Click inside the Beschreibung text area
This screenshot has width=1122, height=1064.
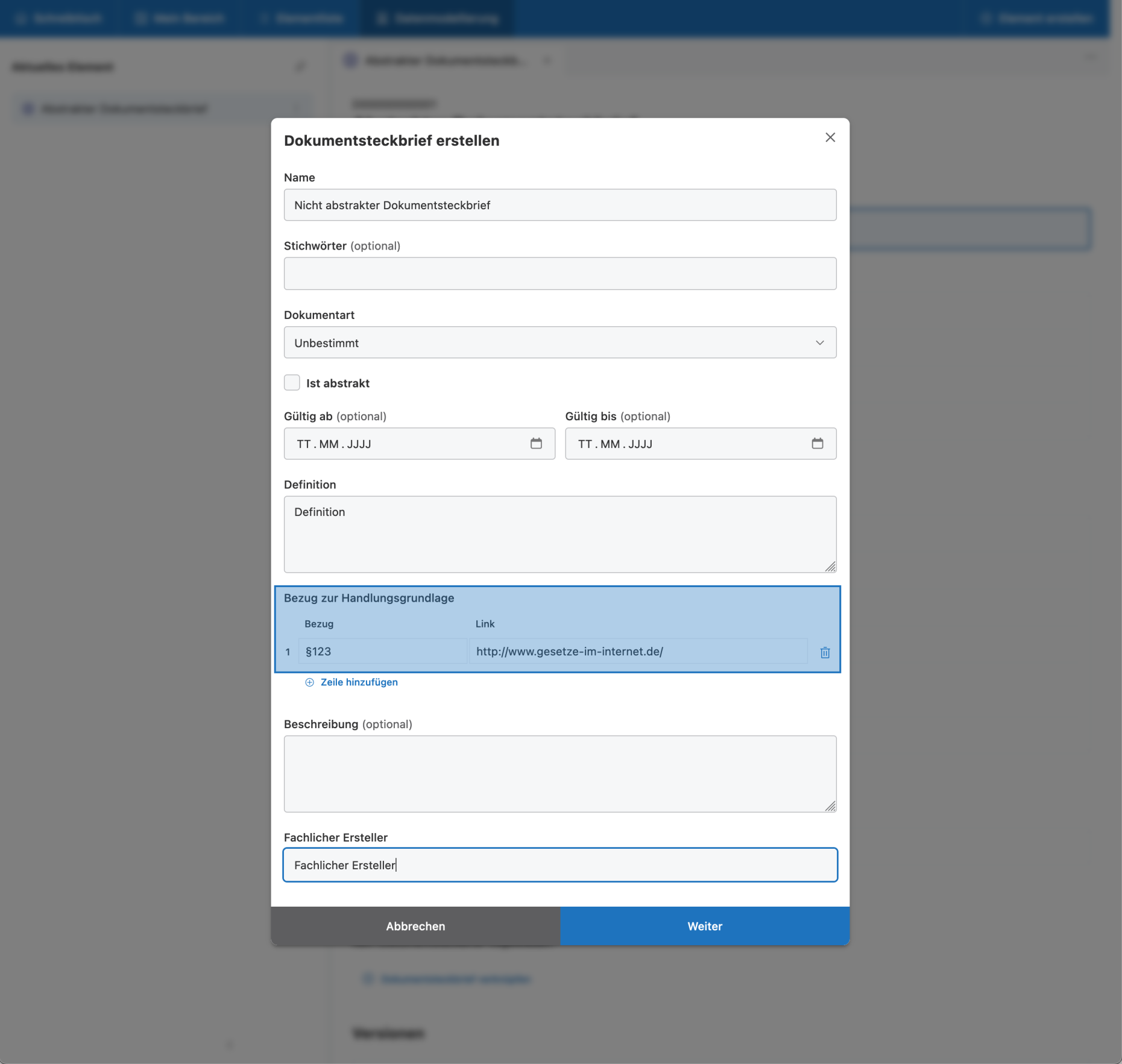[559, 773]
